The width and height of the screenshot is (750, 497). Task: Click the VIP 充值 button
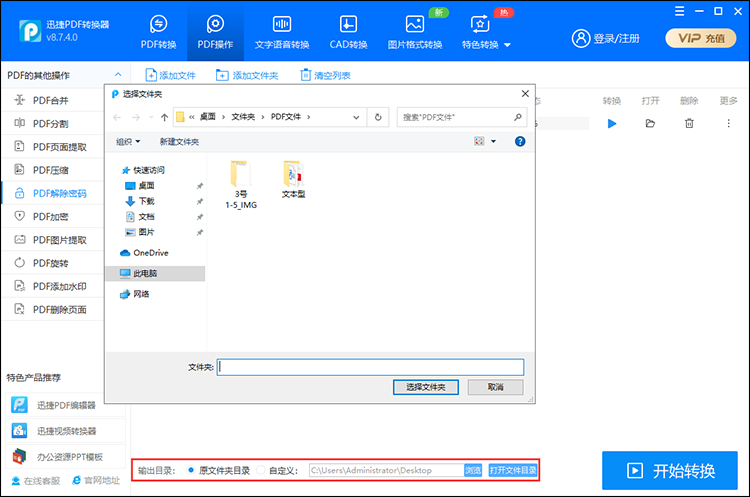(701, 38)
